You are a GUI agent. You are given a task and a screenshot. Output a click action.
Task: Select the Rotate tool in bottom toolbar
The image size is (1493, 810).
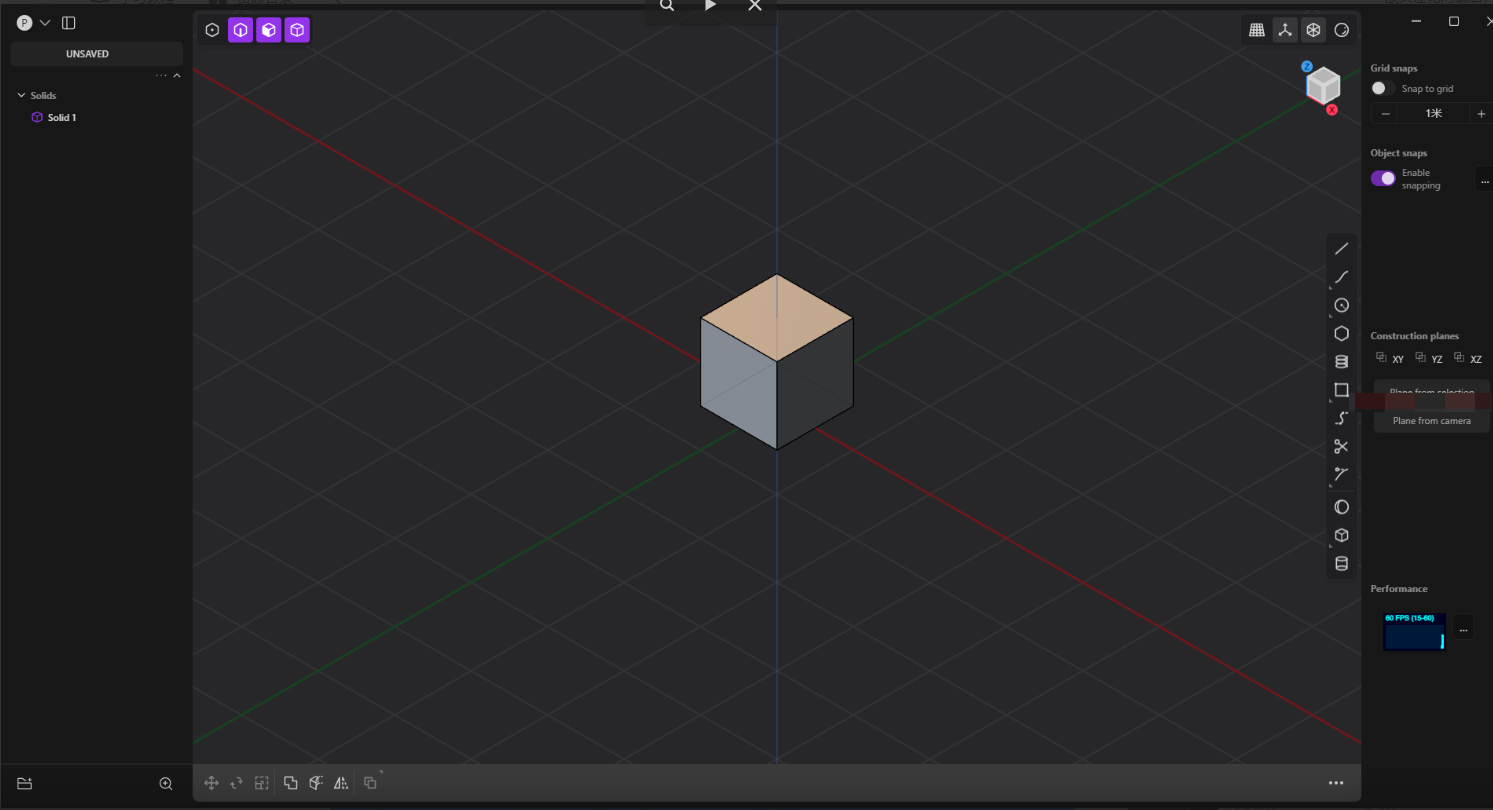click(237, 783)
